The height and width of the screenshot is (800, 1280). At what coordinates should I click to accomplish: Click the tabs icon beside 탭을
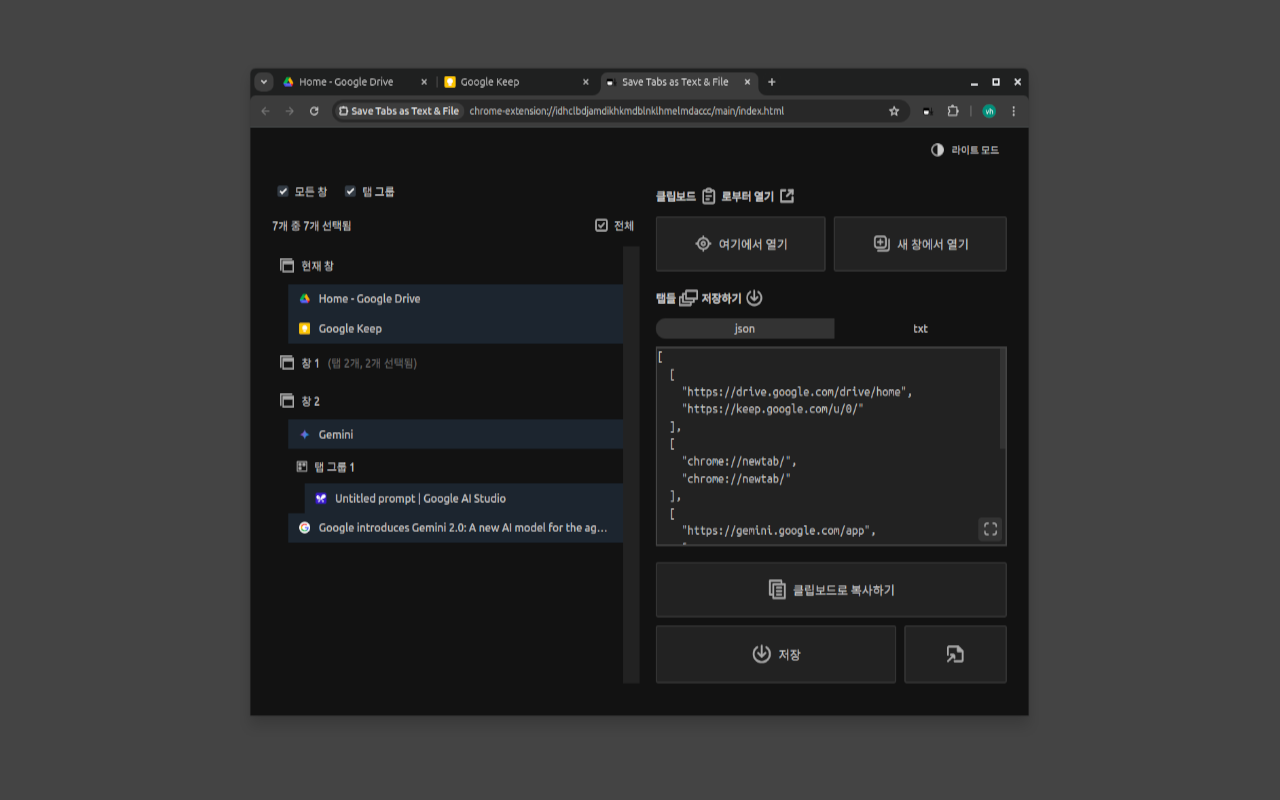point(688,298)
